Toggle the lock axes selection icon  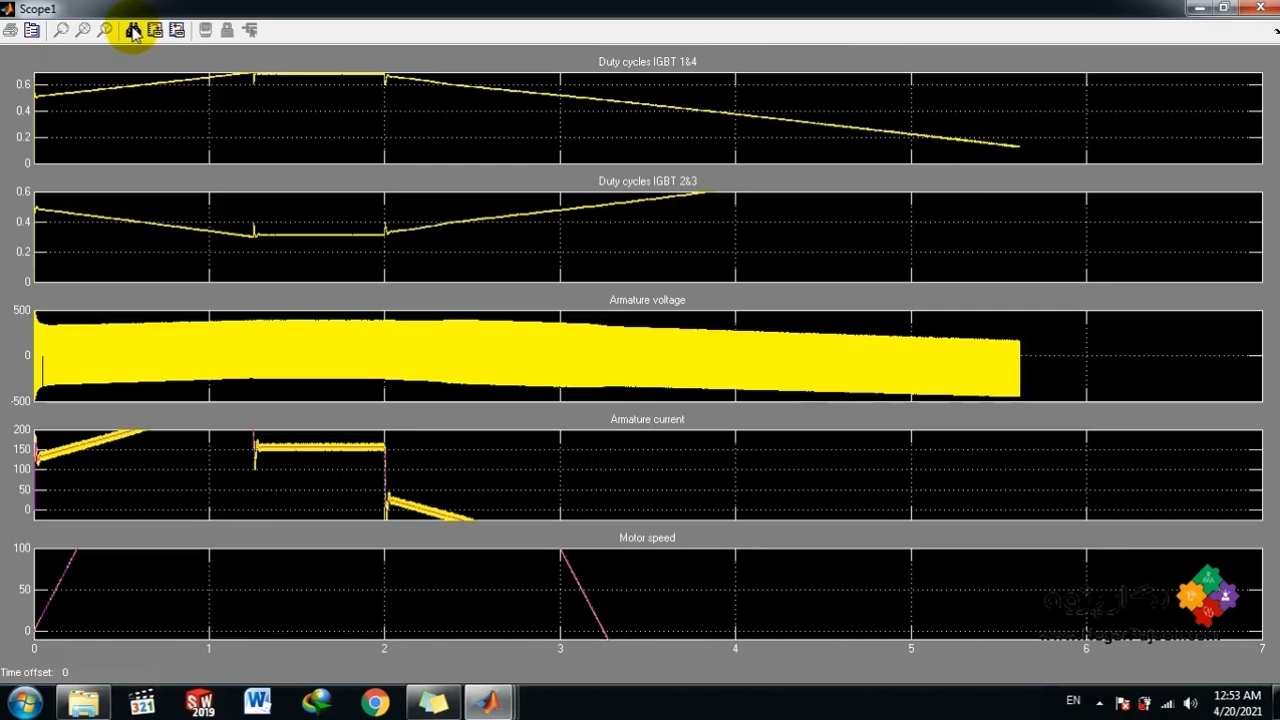coord(227,31)
